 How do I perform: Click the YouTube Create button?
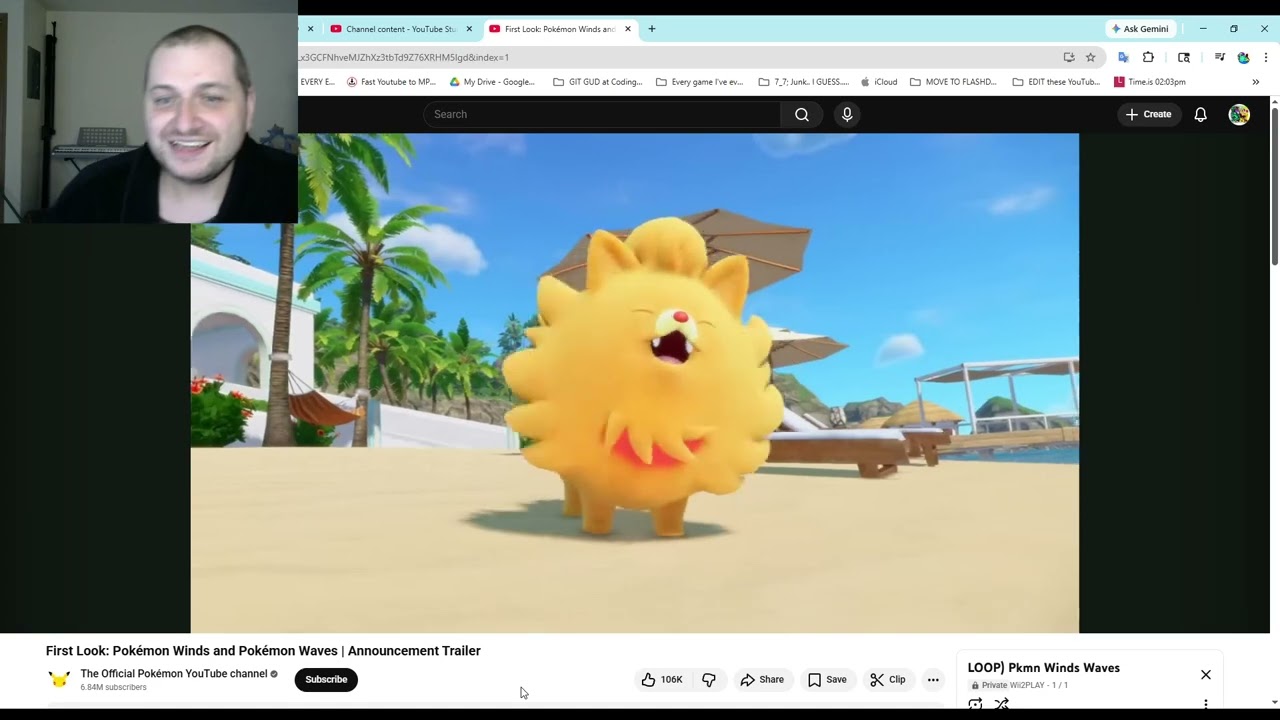coord(1148,114)
